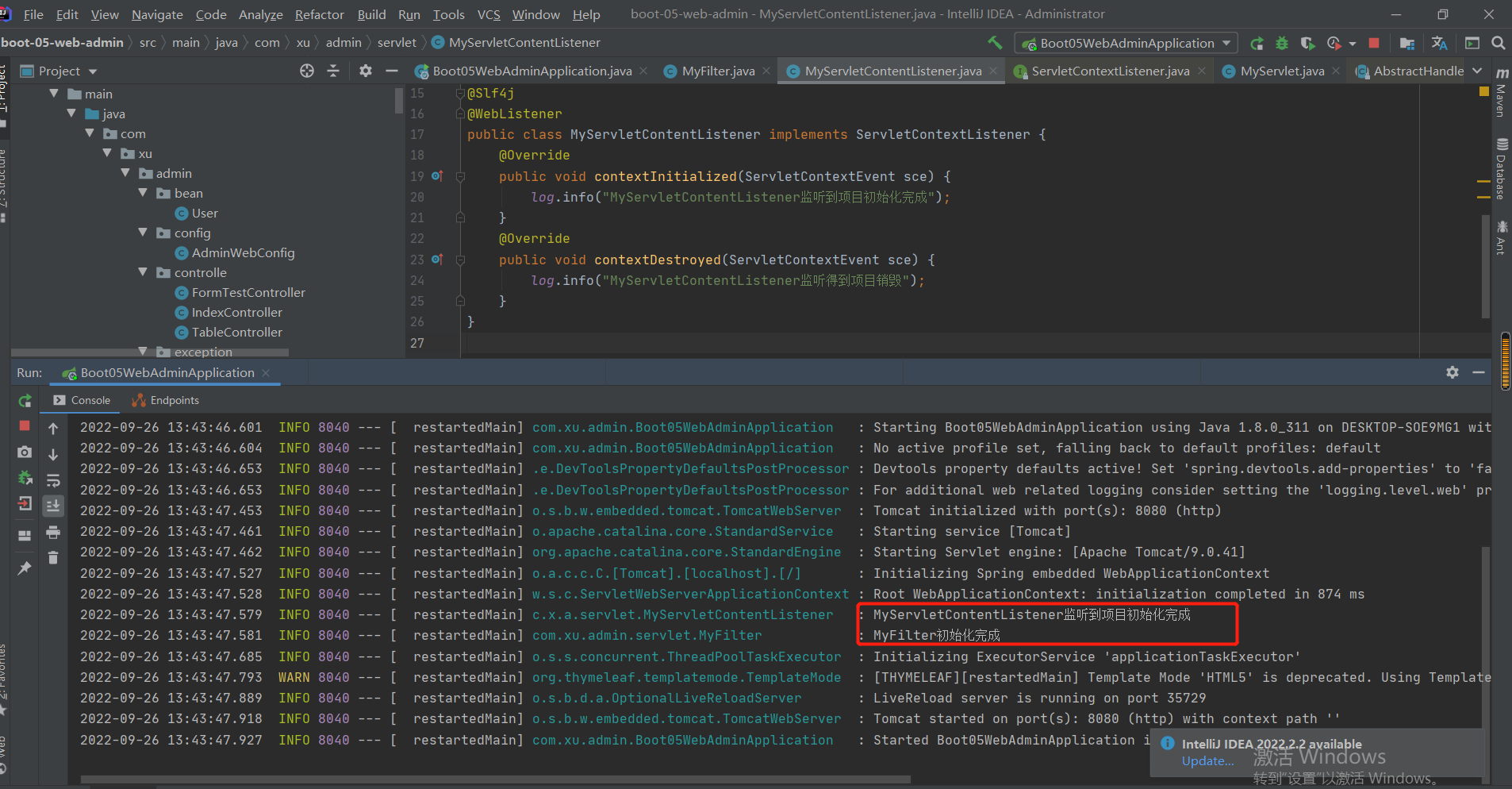
Task: Click the Exit icon in Run panel
Action: [x=25, y=503]
